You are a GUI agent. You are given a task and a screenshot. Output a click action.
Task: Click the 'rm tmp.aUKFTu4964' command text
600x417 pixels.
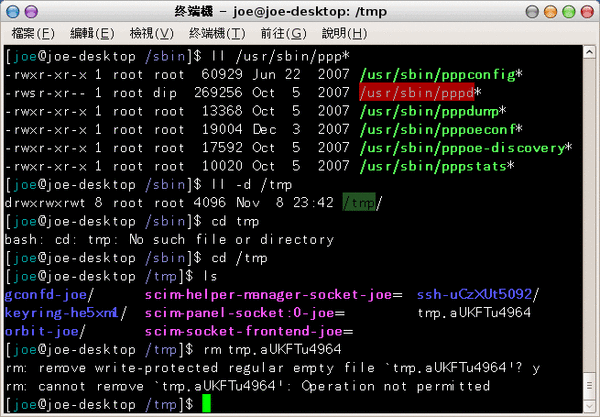click(272, 349)
